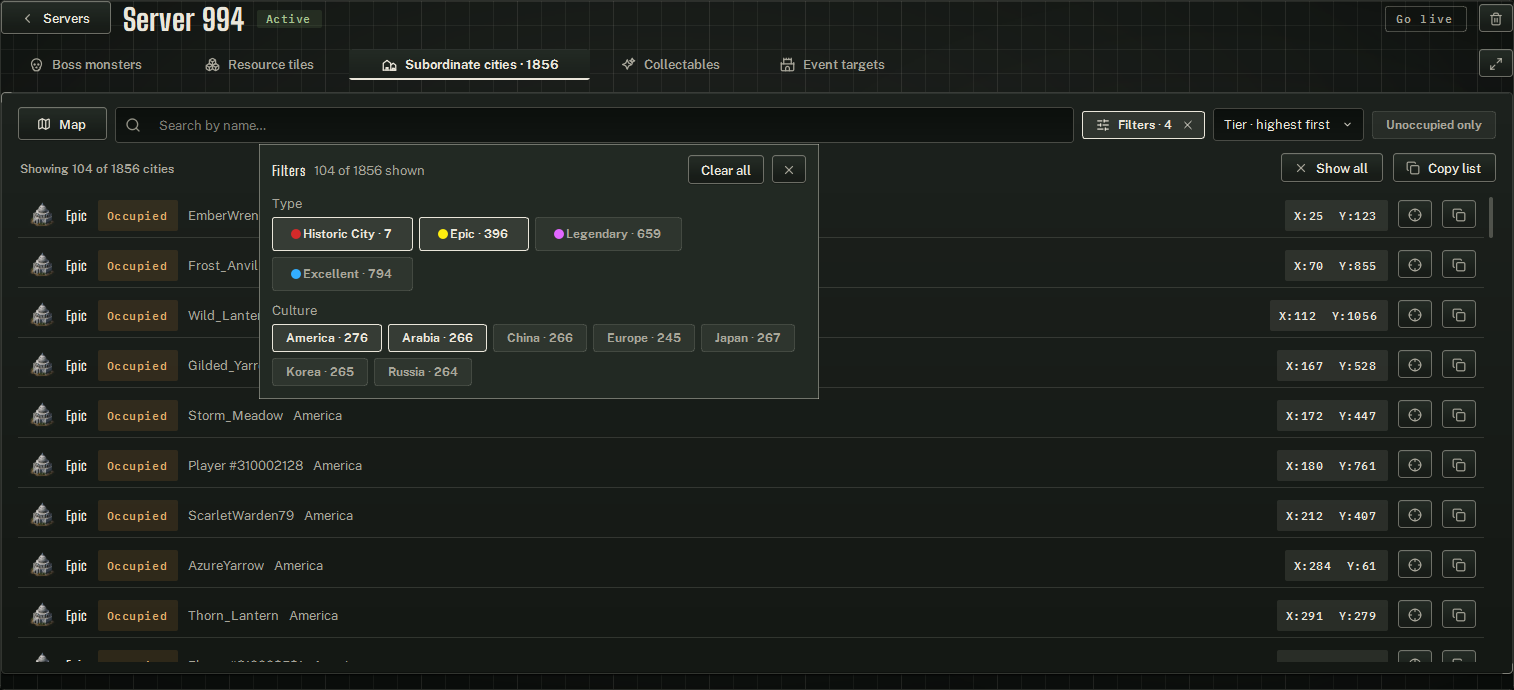Screen dimensions: 1514x690
Task: Toggle America culture filter
Action: click(x=327, y=338)
